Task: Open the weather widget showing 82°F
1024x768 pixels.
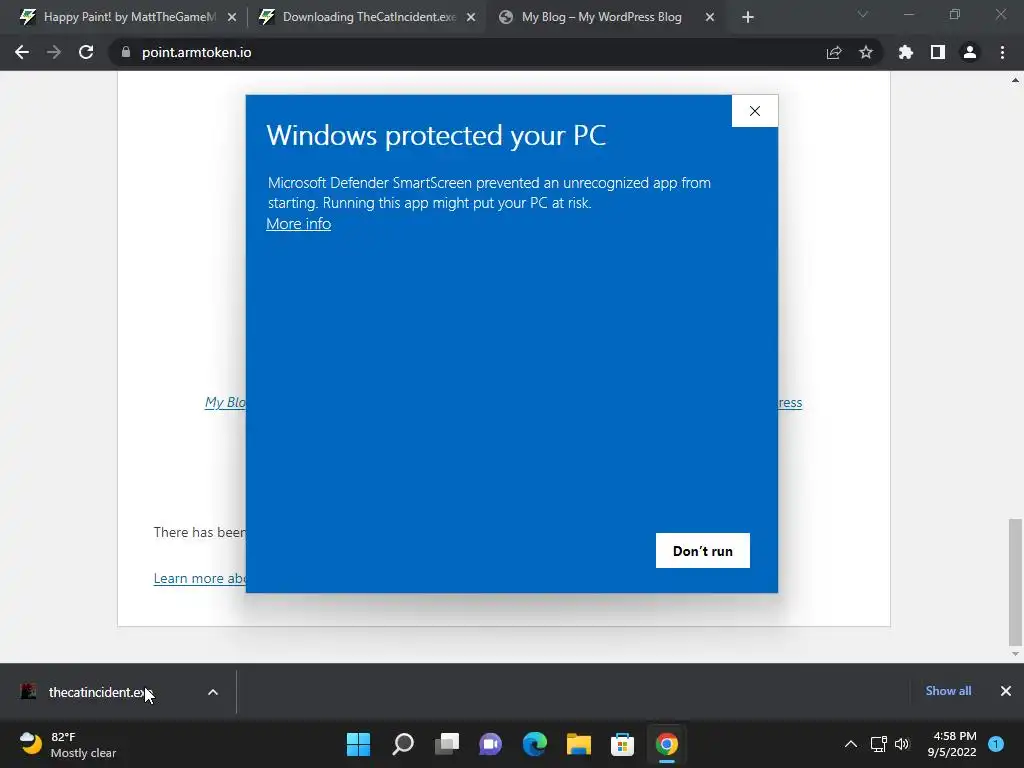Action: [68, 744]
